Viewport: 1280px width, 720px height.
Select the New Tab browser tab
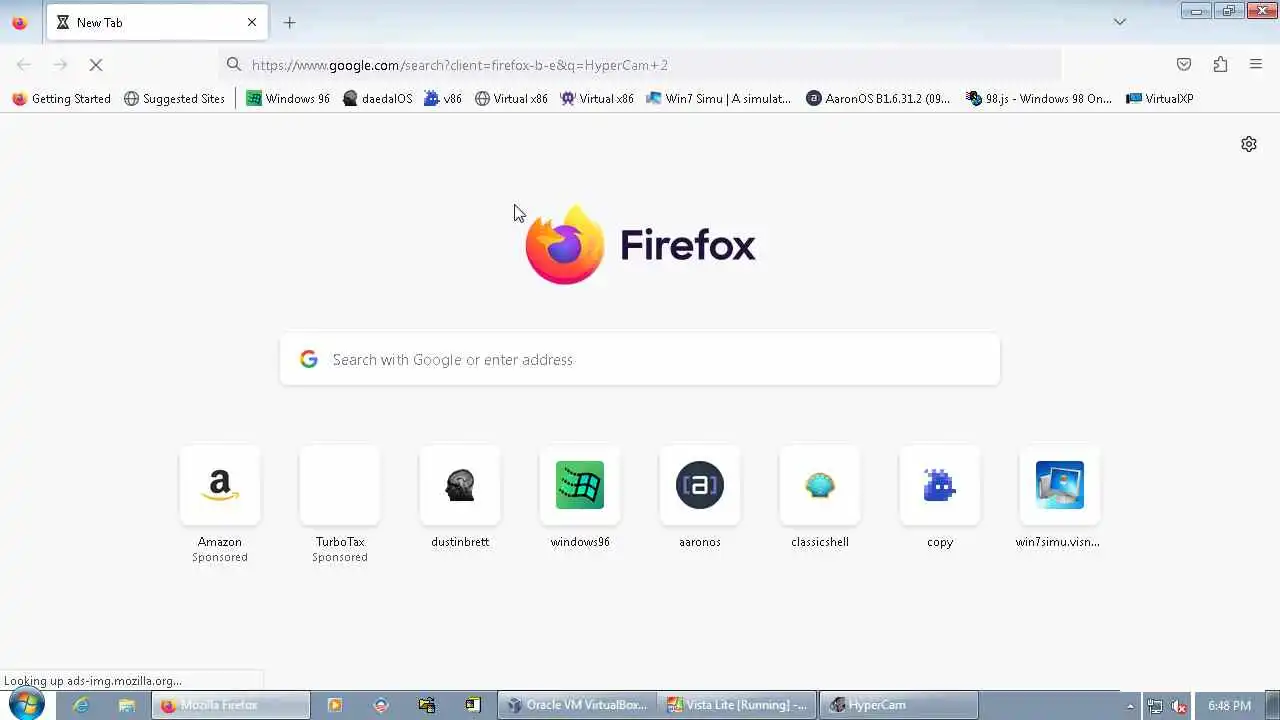pos(156,22)
